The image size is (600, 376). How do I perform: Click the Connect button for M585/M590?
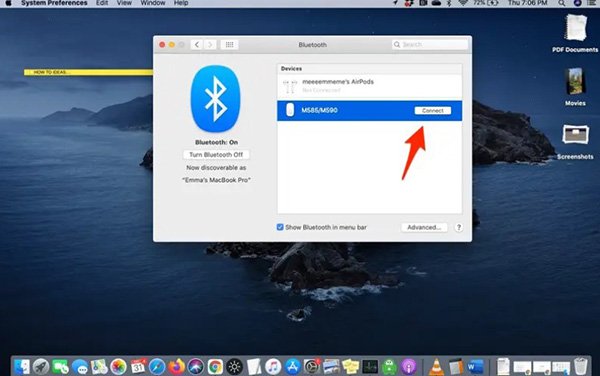[433, 111]
